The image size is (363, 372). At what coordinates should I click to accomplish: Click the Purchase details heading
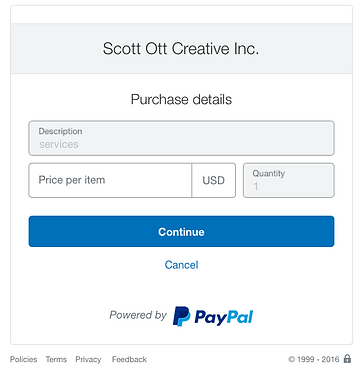pyautogui.click(x=181, y=100)
